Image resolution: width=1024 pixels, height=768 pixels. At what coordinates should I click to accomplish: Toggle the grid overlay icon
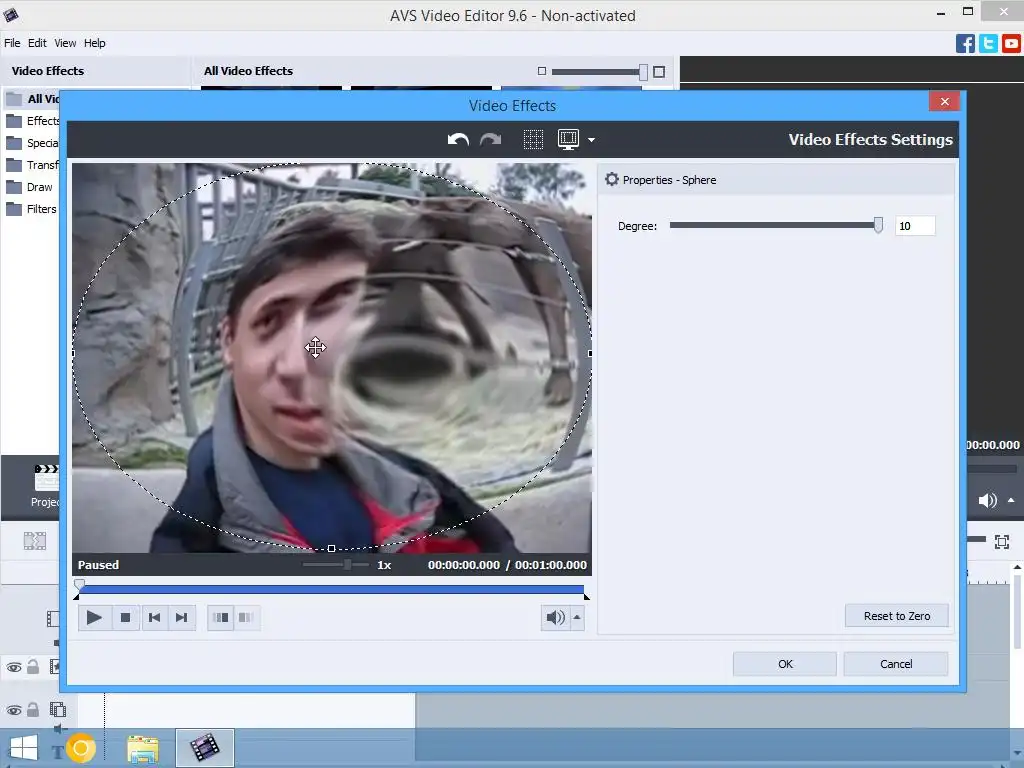coord(533,140)
